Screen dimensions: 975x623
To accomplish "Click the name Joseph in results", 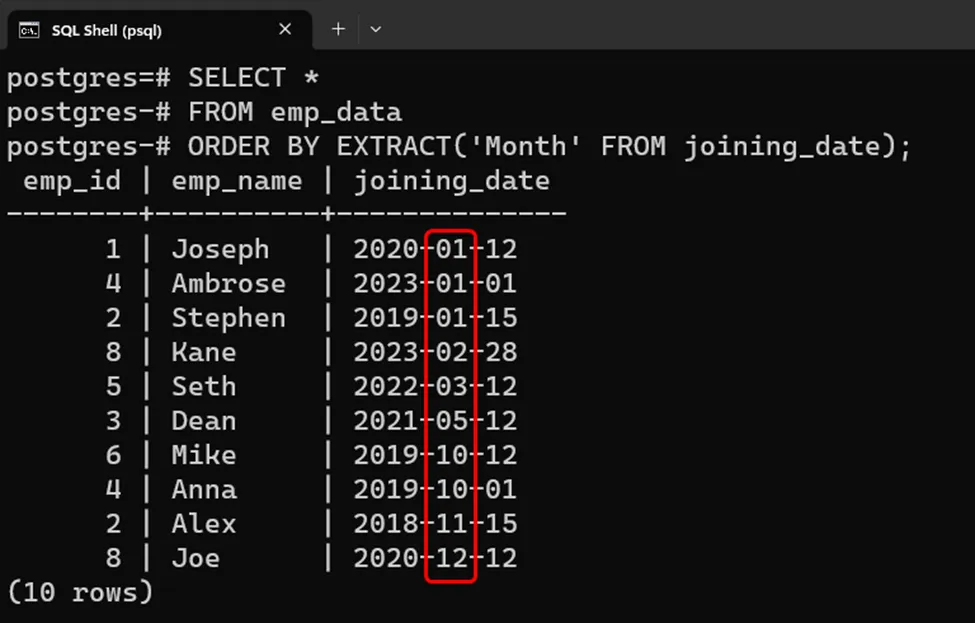I will [x=220, y=249].
